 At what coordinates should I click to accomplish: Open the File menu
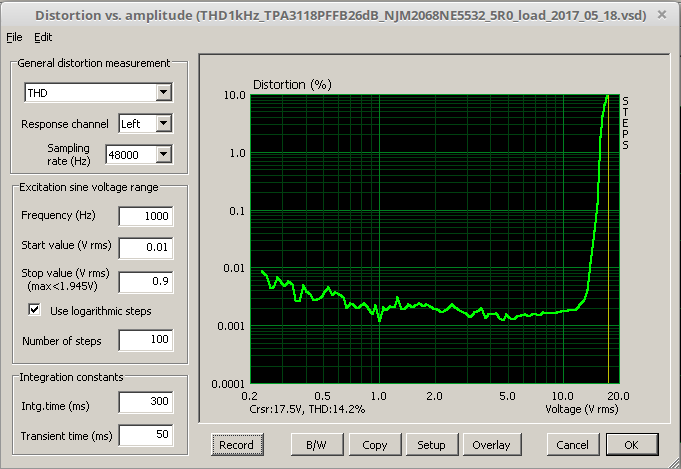(14, 37)
